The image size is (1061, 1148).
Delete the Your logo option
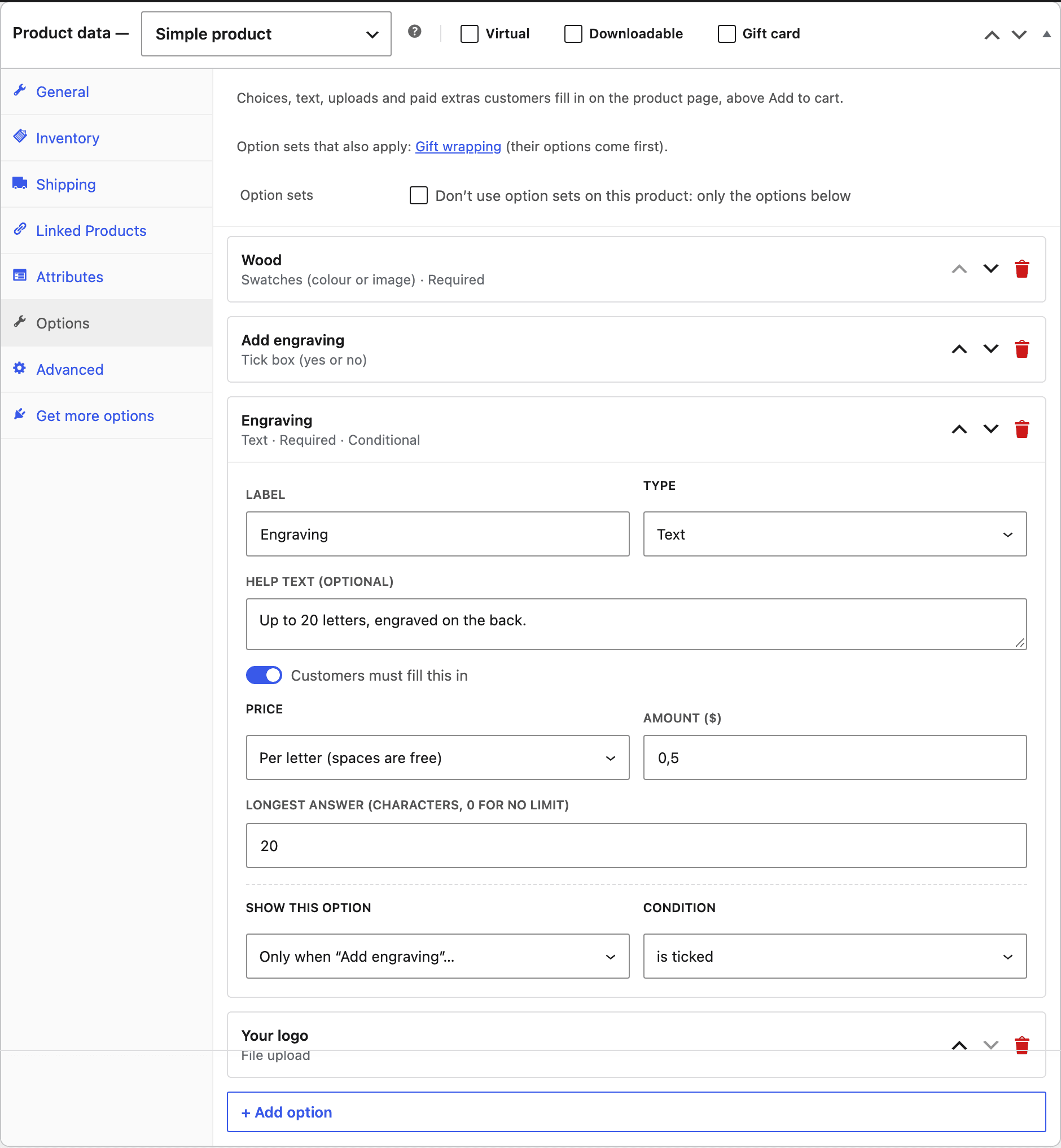click(1021, 1045)
